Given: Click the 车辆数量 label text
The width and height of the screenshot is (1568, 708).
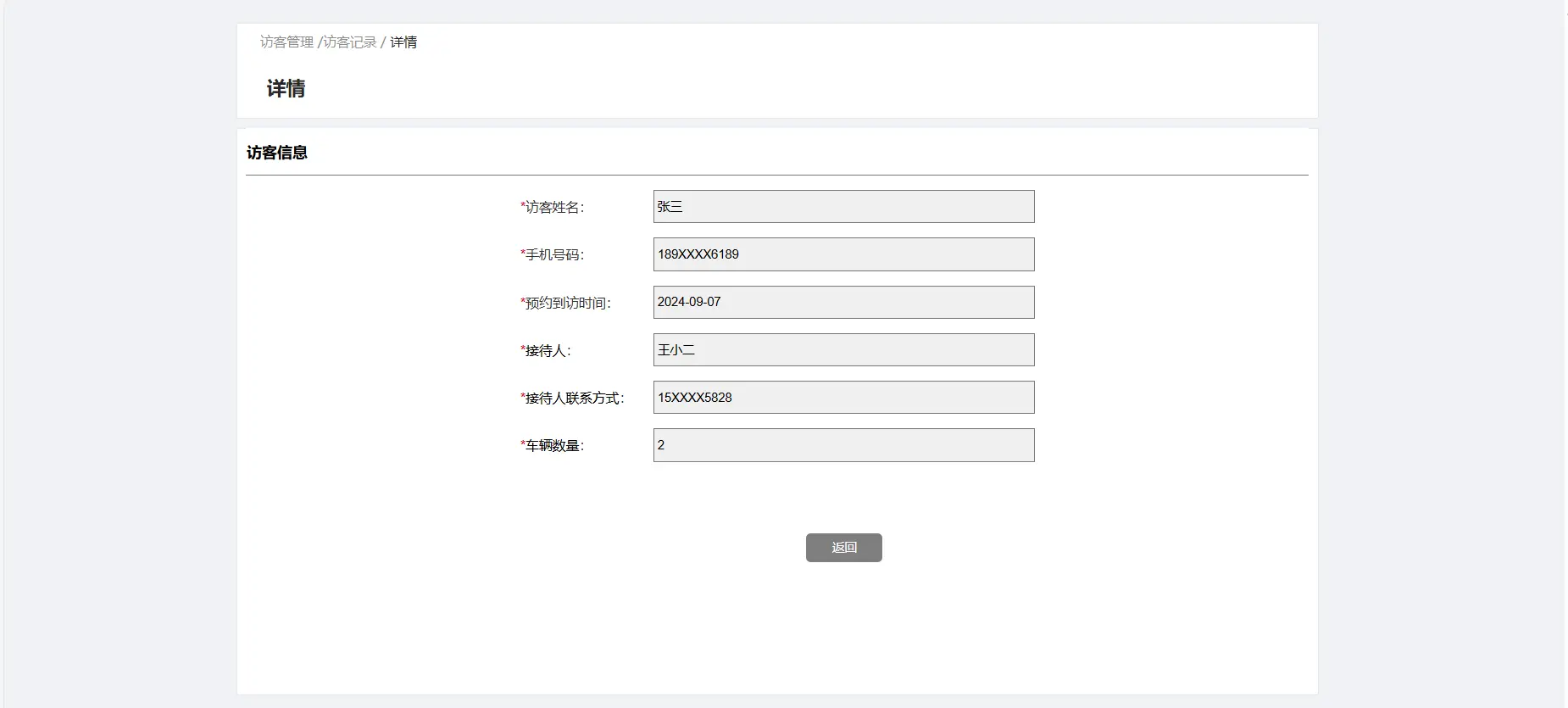Looking at the screenshot, I should [554, 446].
